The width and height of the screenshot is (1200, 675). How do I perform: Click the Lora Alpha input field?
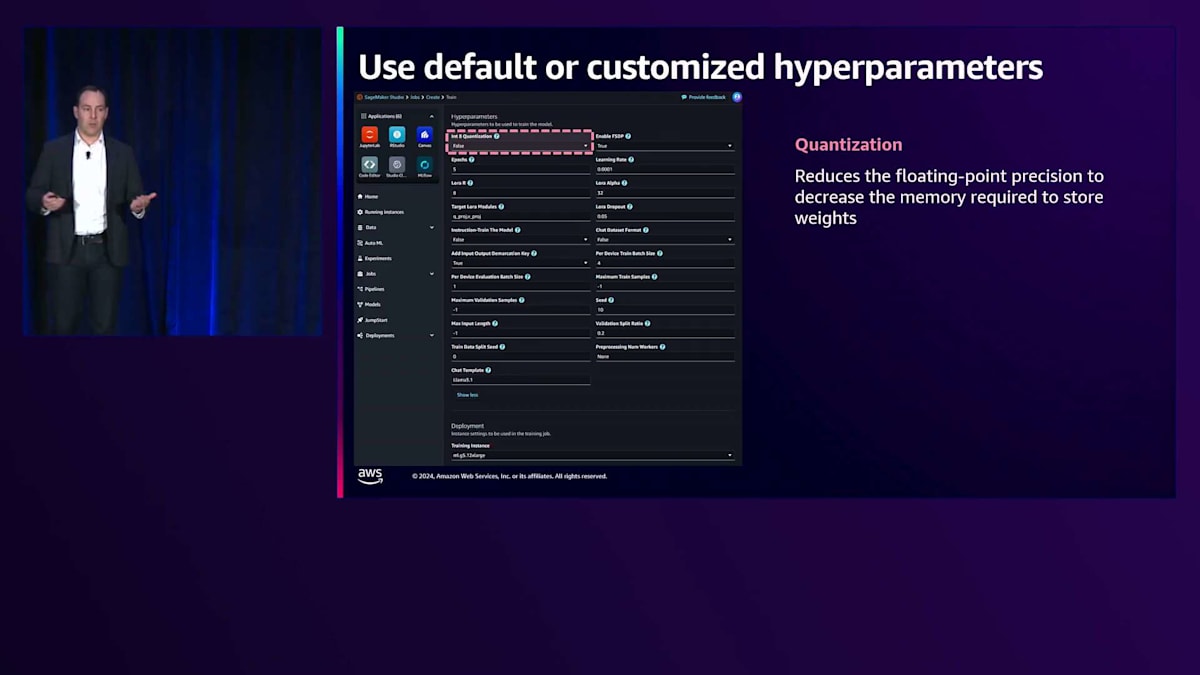(x=665, y=193)
